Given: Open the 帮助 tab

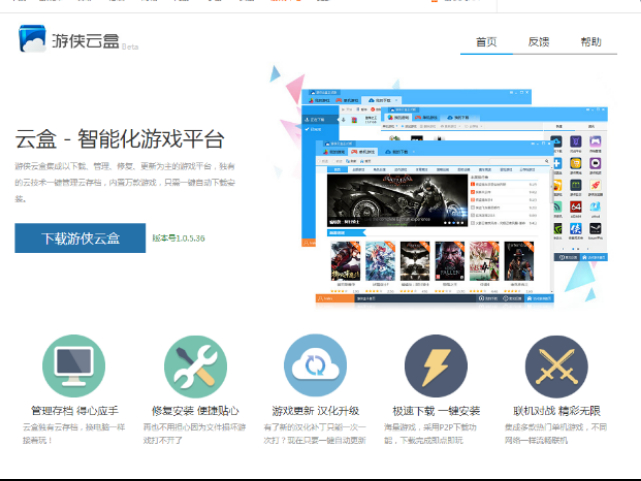Looking at the screenshot, I should [591, 42].
